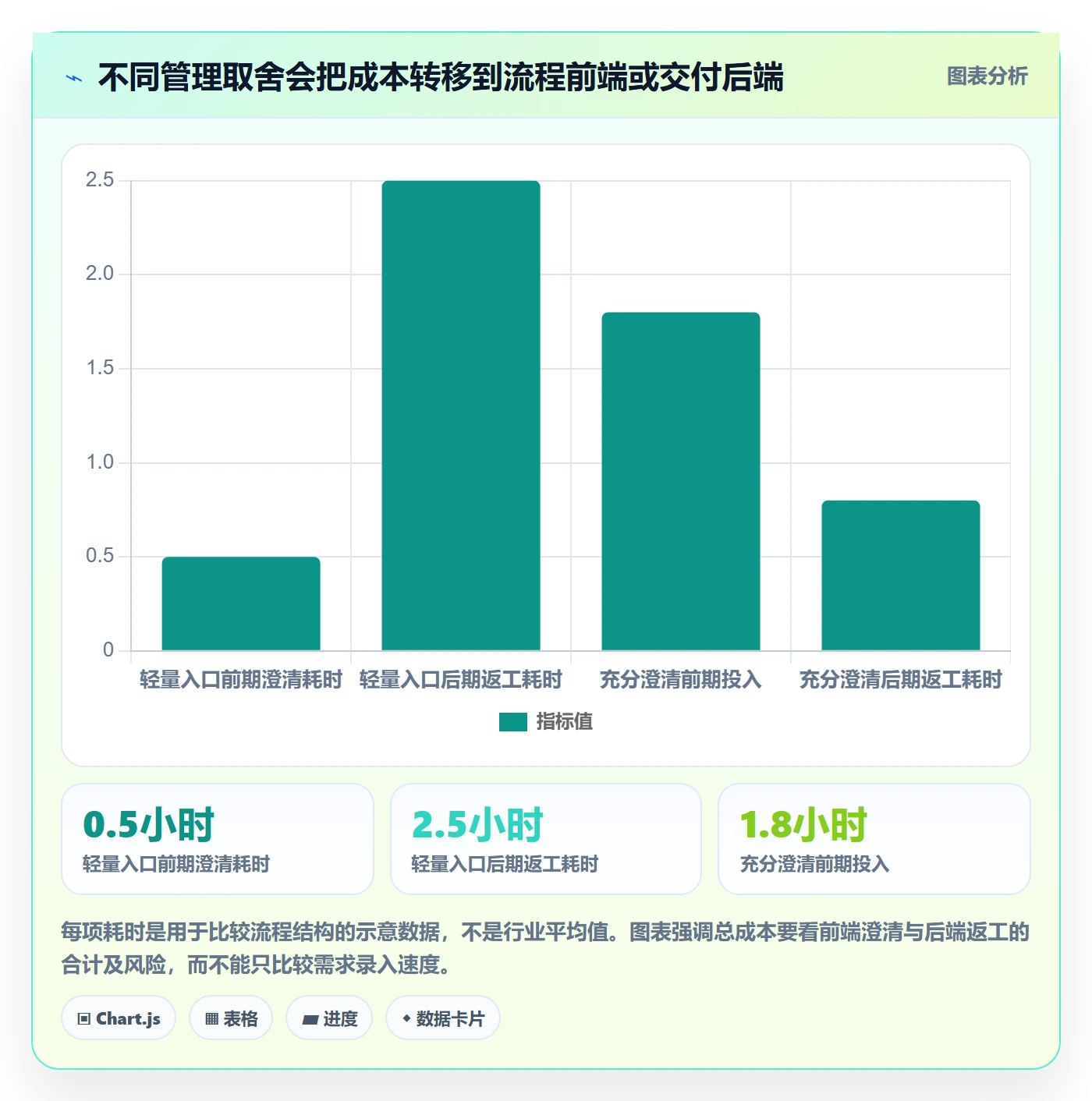Click axis label 轻量入口后期返工耗时 under the chart
Image resolution: width=1092 pixels, height=1101 pixels.
pos(461,680)
